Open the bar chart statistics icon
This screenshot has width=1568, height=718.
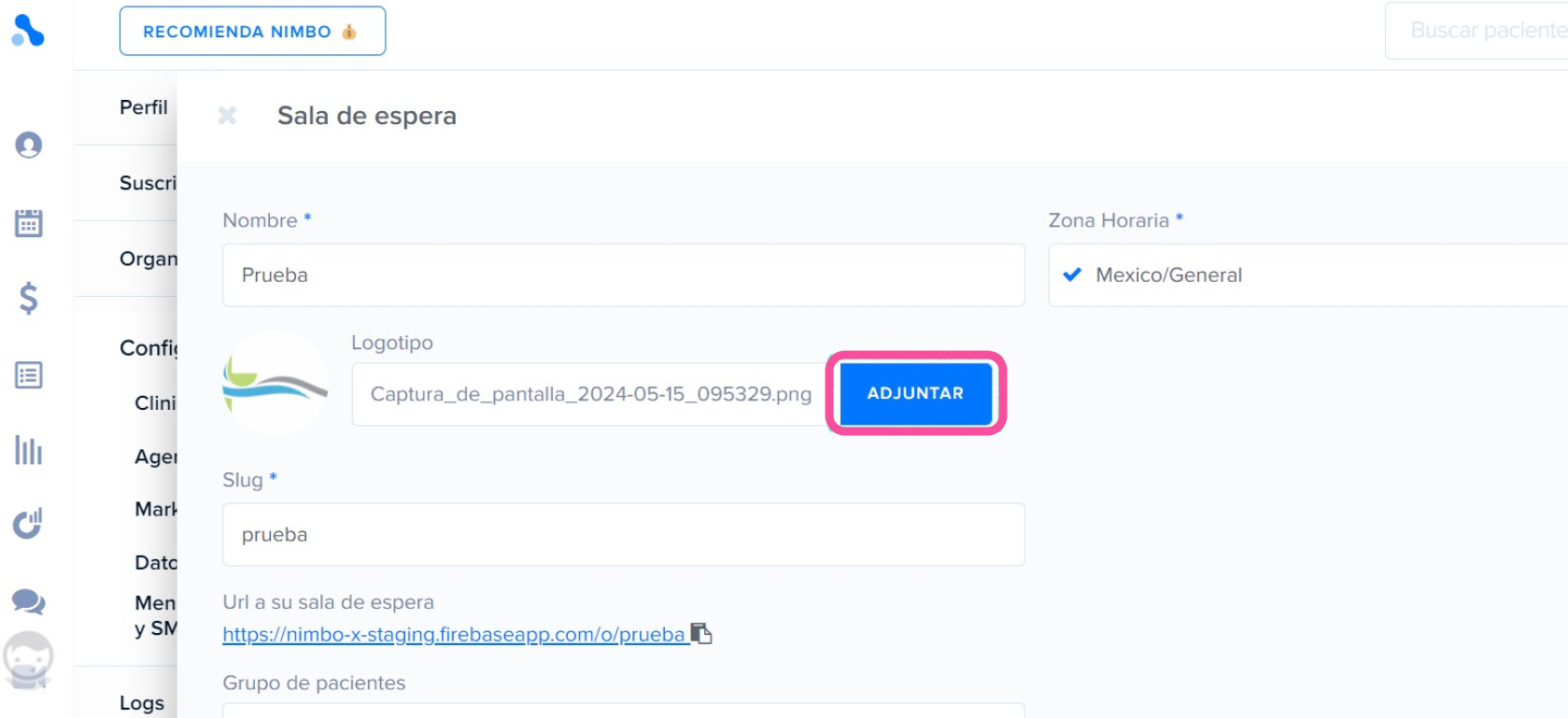[28, 450]
